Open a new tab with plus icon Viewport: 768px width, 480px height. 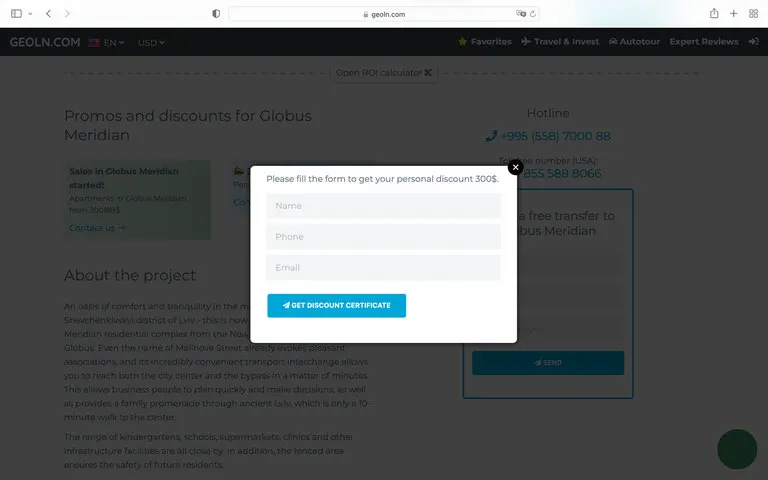(734, 14)
